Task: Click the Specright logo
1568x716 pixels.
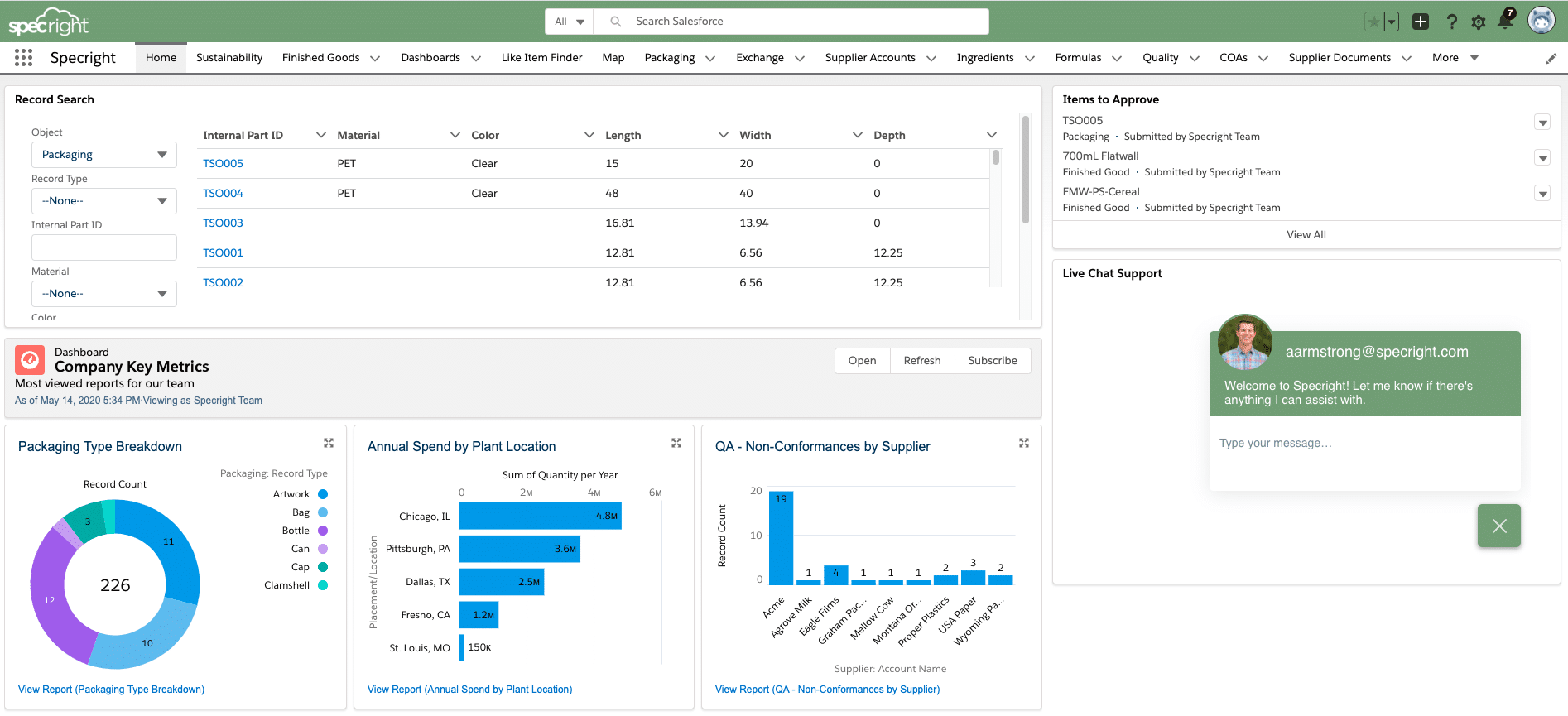Action: click(x=48, y=22)
